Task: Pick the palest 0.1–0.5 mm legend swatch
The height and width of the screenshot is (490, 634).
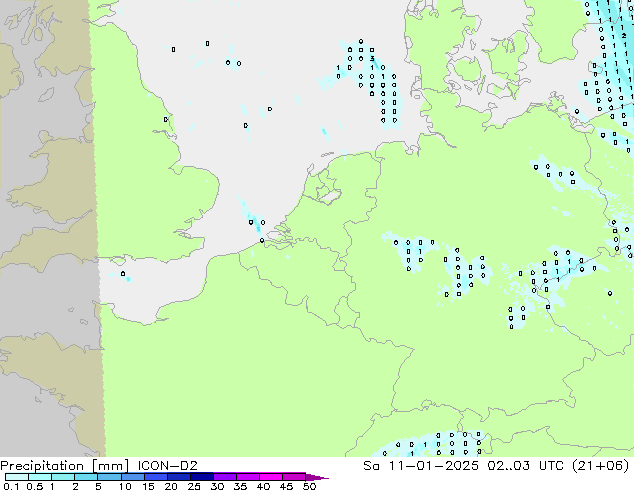Action: point(17,477)
